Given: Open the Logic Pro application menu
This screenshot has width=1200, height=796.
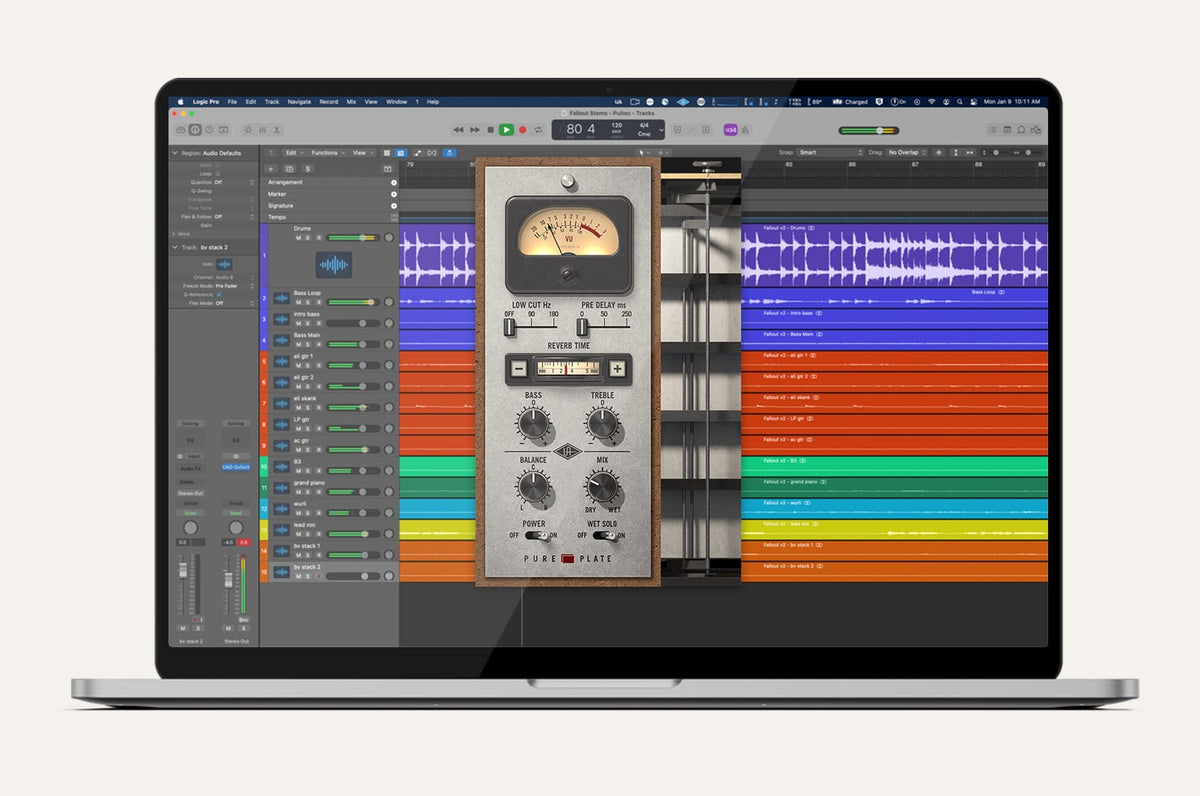Looking at the screenshot, I should coord(207,102).
